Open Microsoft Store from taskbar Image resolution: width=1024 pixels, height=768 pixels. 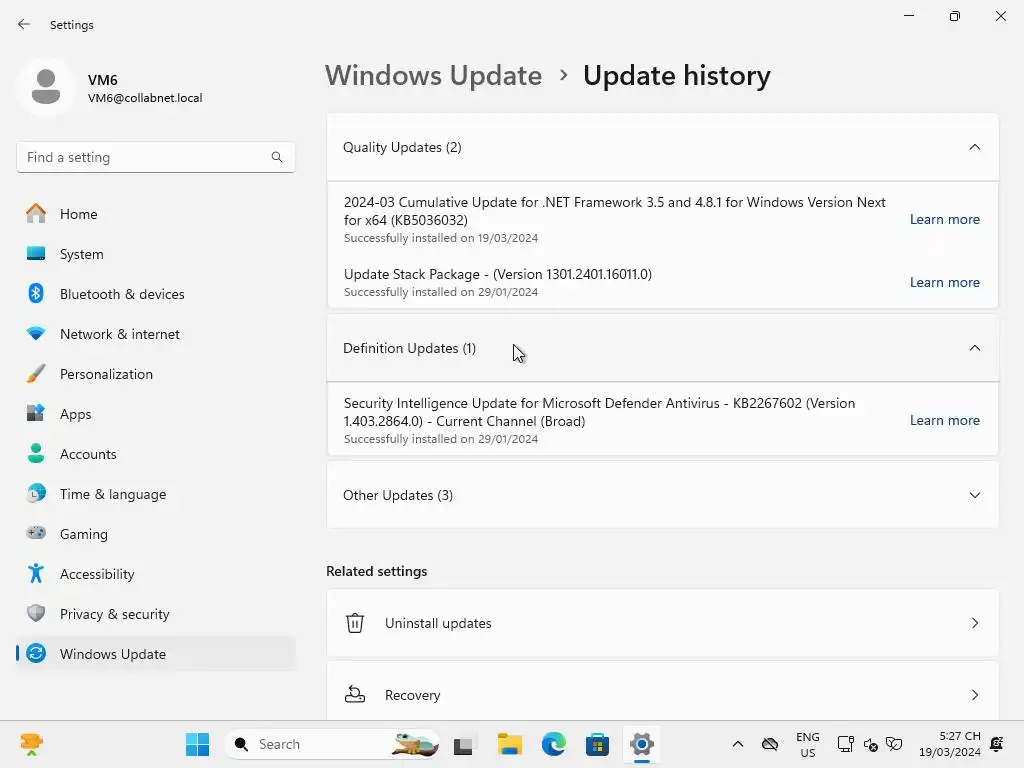(x=597, y=744)
